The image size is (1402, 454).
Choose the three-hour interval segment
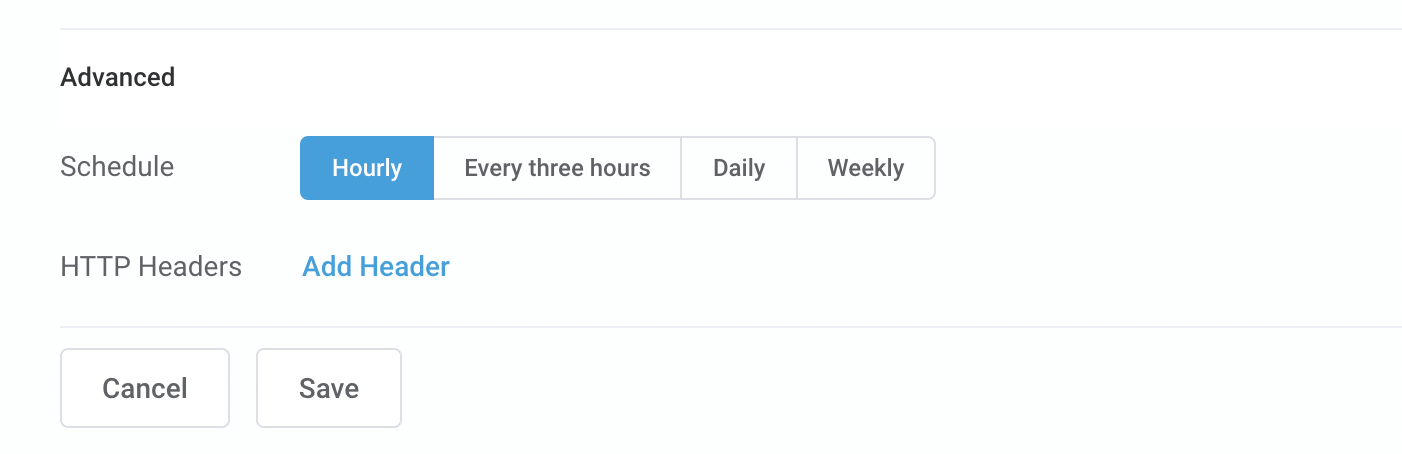[x=557, y=168]
